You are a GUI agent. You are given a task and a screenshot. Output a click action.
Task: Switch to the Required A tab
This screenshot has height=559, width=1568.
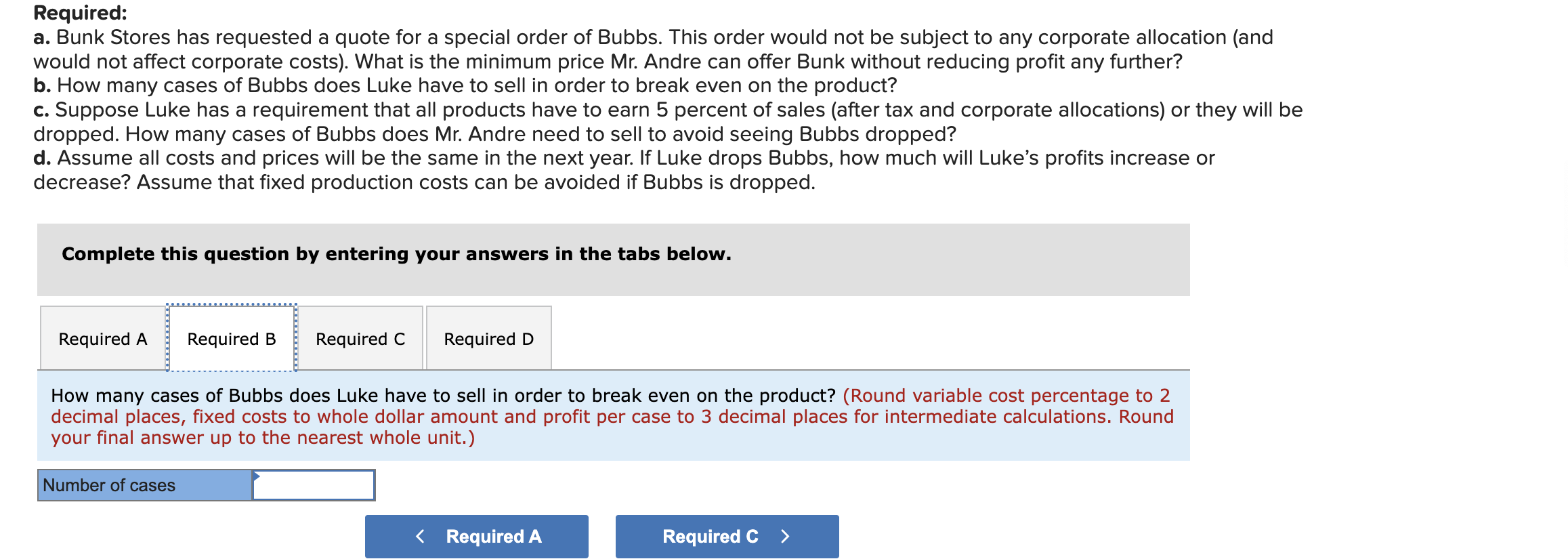click(102, 338)
